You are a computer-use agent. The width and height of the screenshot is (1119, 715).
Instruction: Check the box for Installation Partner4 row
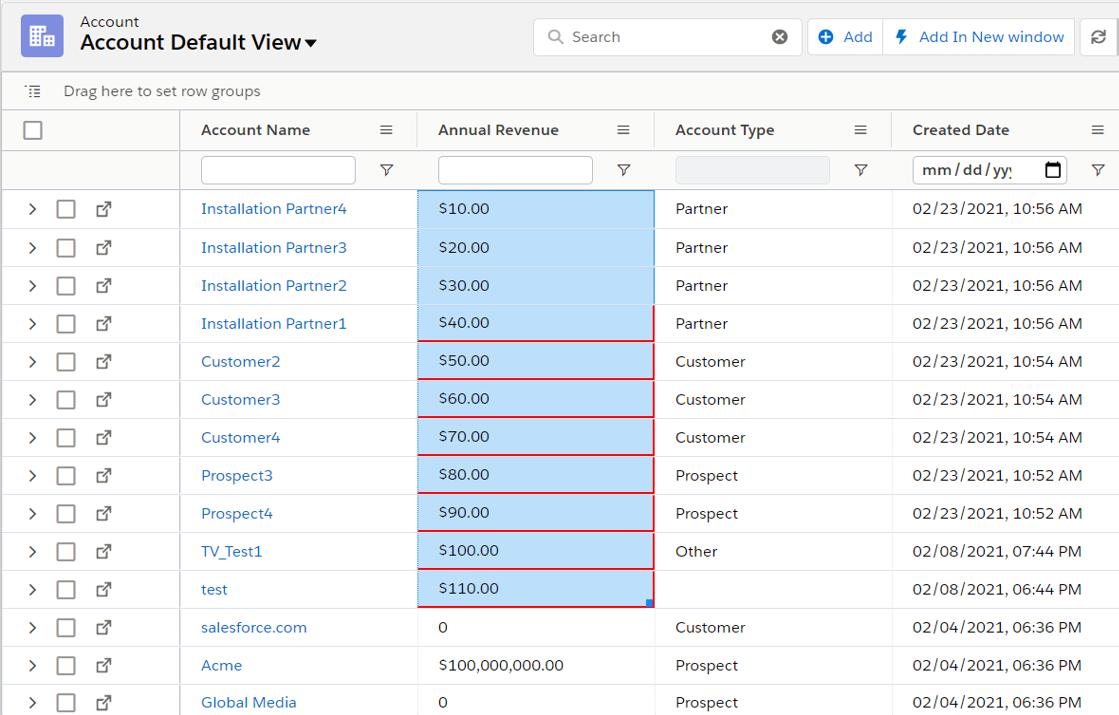tap(66, 209)
